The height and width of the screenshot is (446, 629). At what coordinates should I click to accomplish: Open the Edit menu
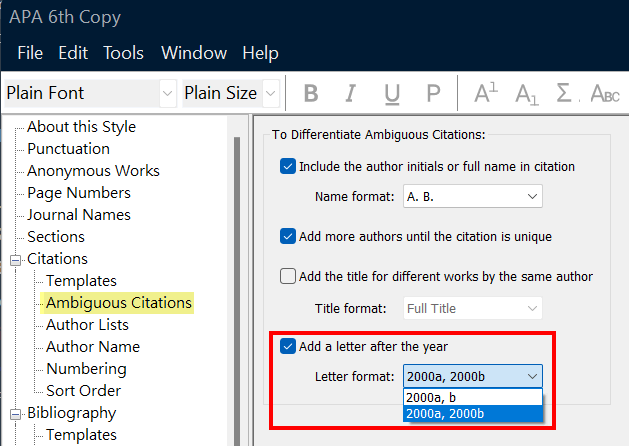point(73,53)
